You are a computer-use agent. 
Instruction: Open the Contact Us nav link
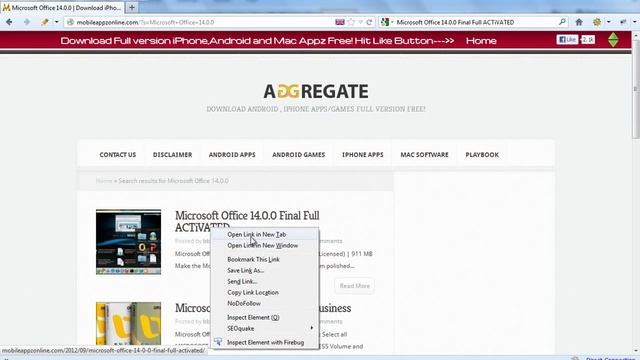tap(118, 155)
